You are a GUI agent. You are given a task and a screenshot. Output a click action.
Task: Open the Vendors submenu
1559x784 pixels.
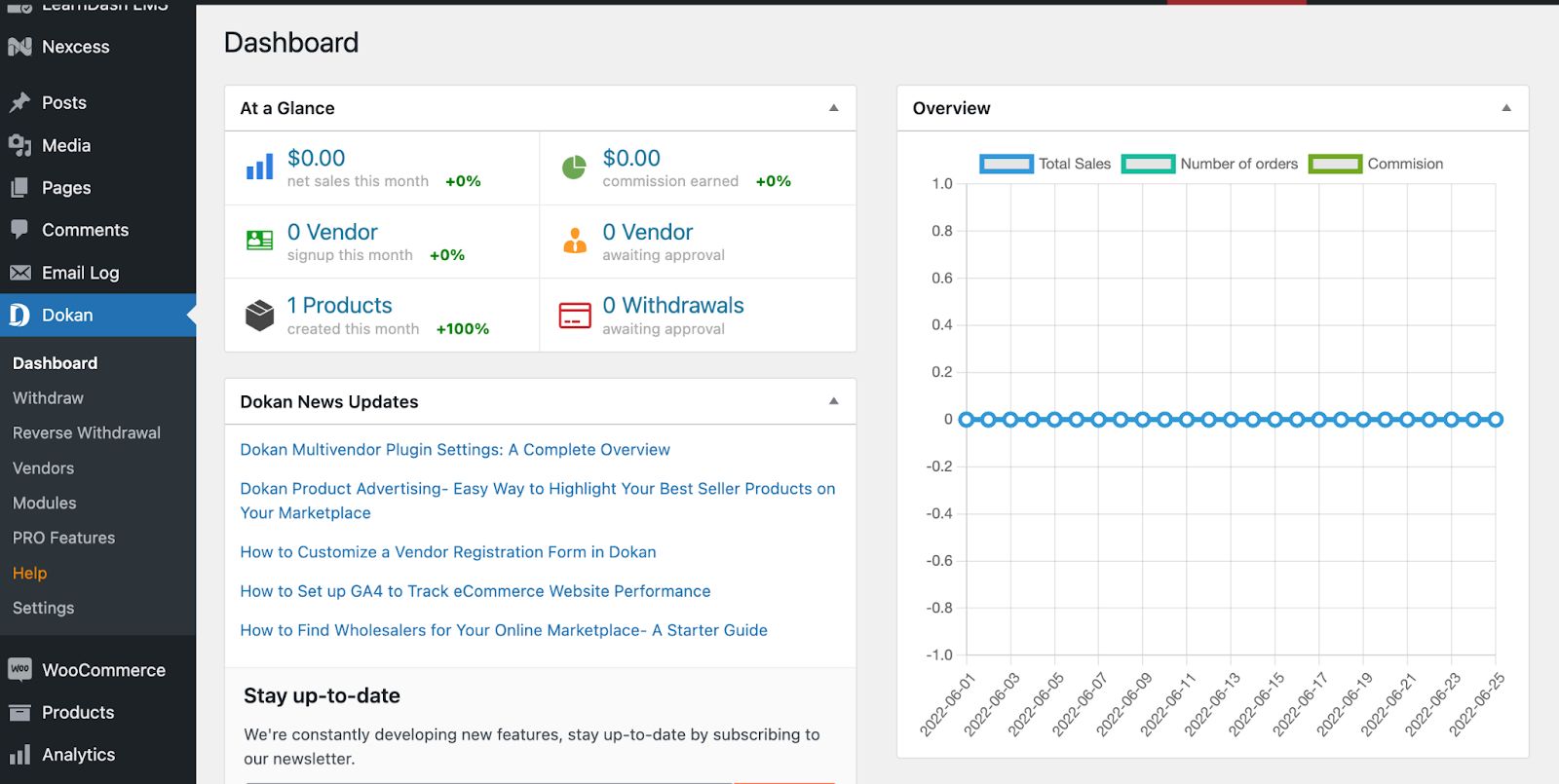tap(43, 468)
